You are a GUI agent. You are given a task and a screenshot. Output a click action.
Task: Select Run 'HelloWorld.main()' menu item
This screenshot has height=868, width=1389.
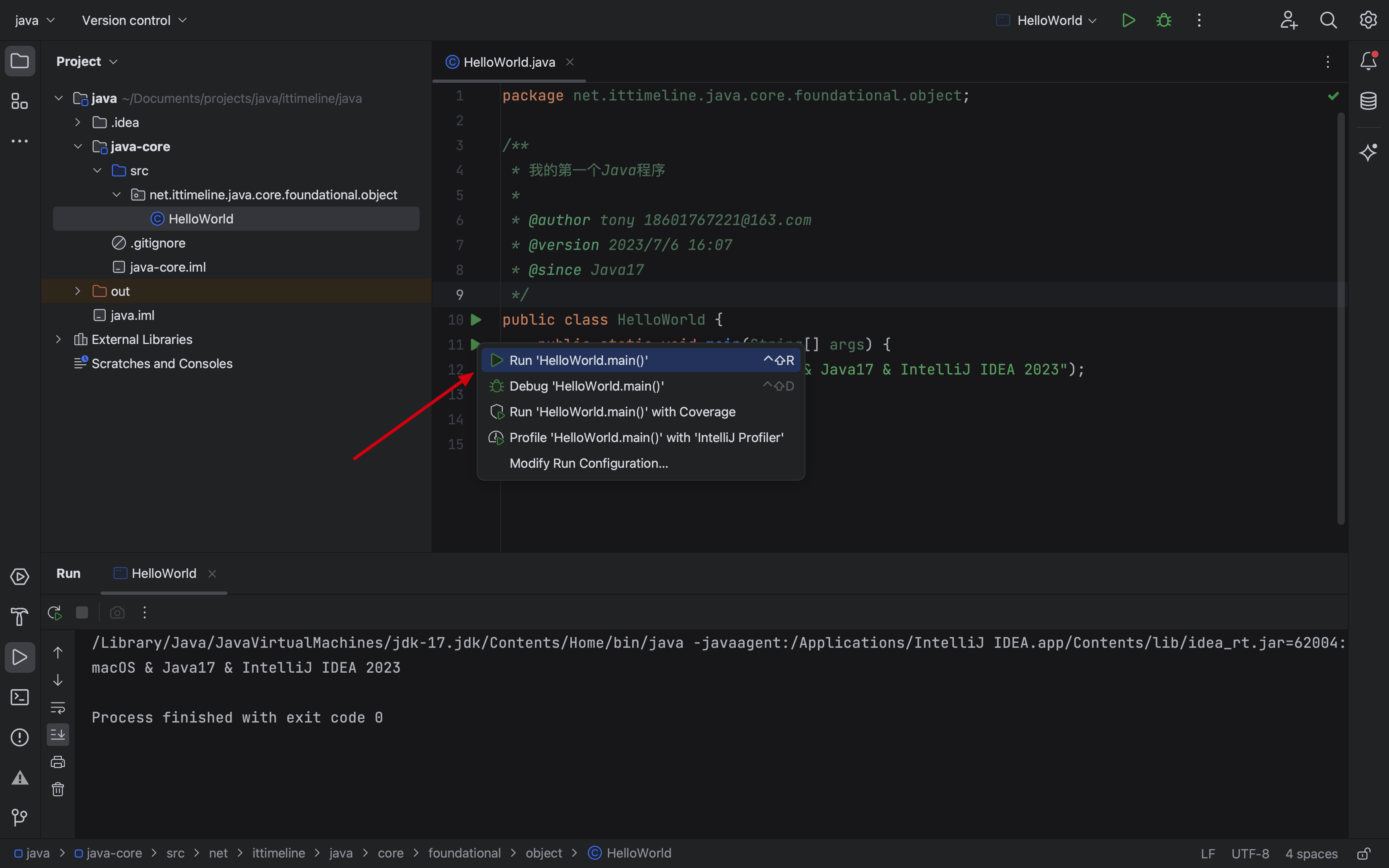coord(641,360)
